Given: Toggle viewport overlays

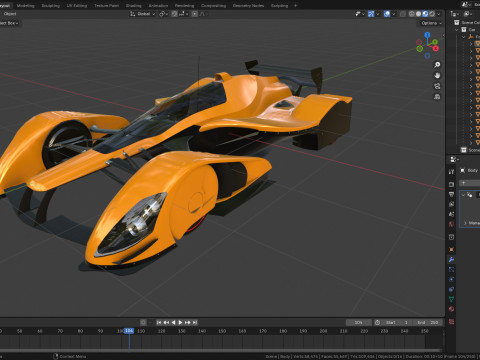Looking at the screenshot, I should click(387, 14).
